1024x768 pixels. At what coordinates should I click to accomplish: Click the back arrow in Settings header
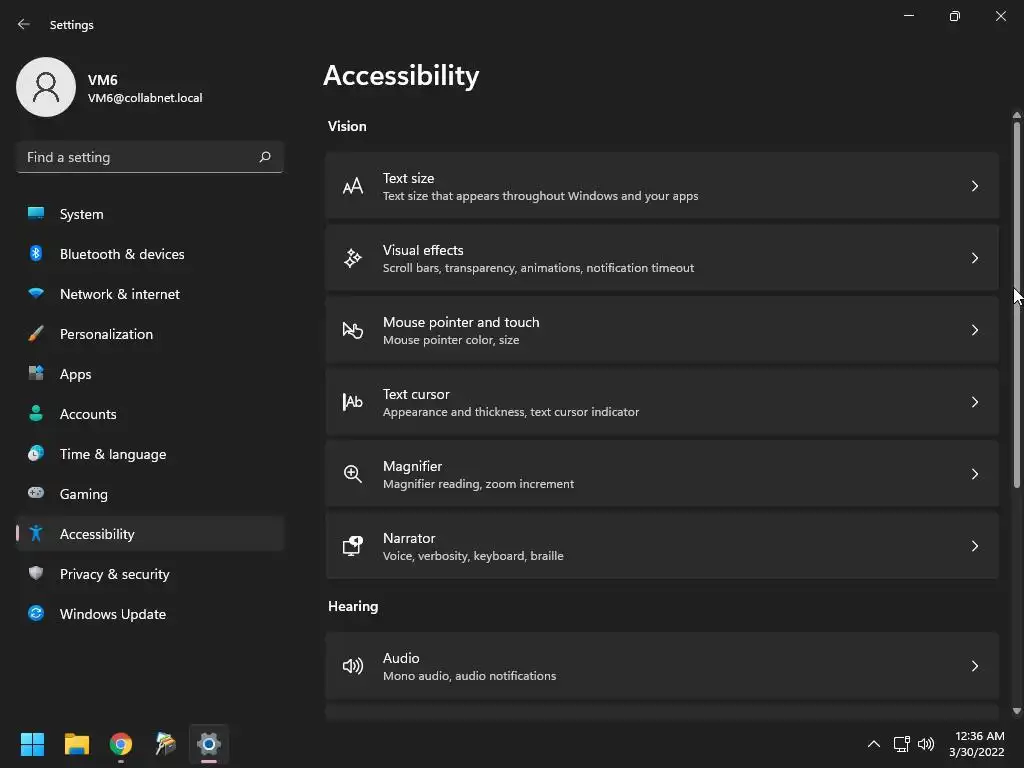tap(24, 24)
